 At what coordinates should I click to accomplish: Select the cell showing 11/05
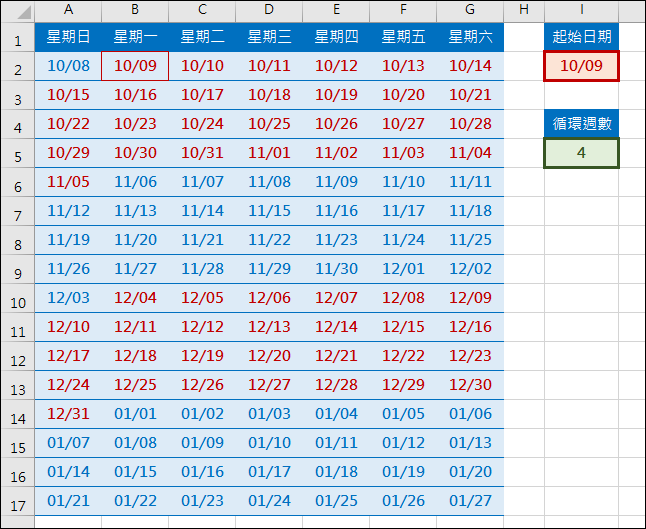pos(68,182)
